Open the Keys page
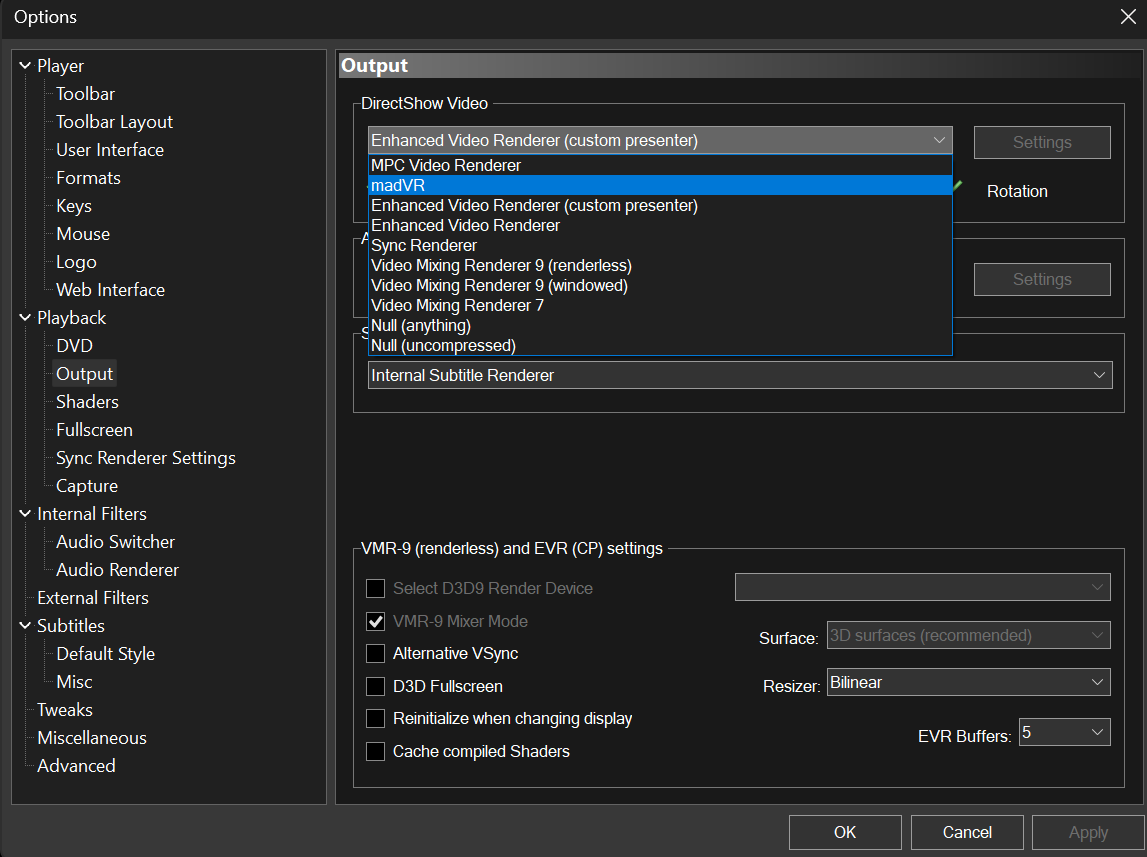The height and width of the screenshot is (857, 1147). (74, 205)
